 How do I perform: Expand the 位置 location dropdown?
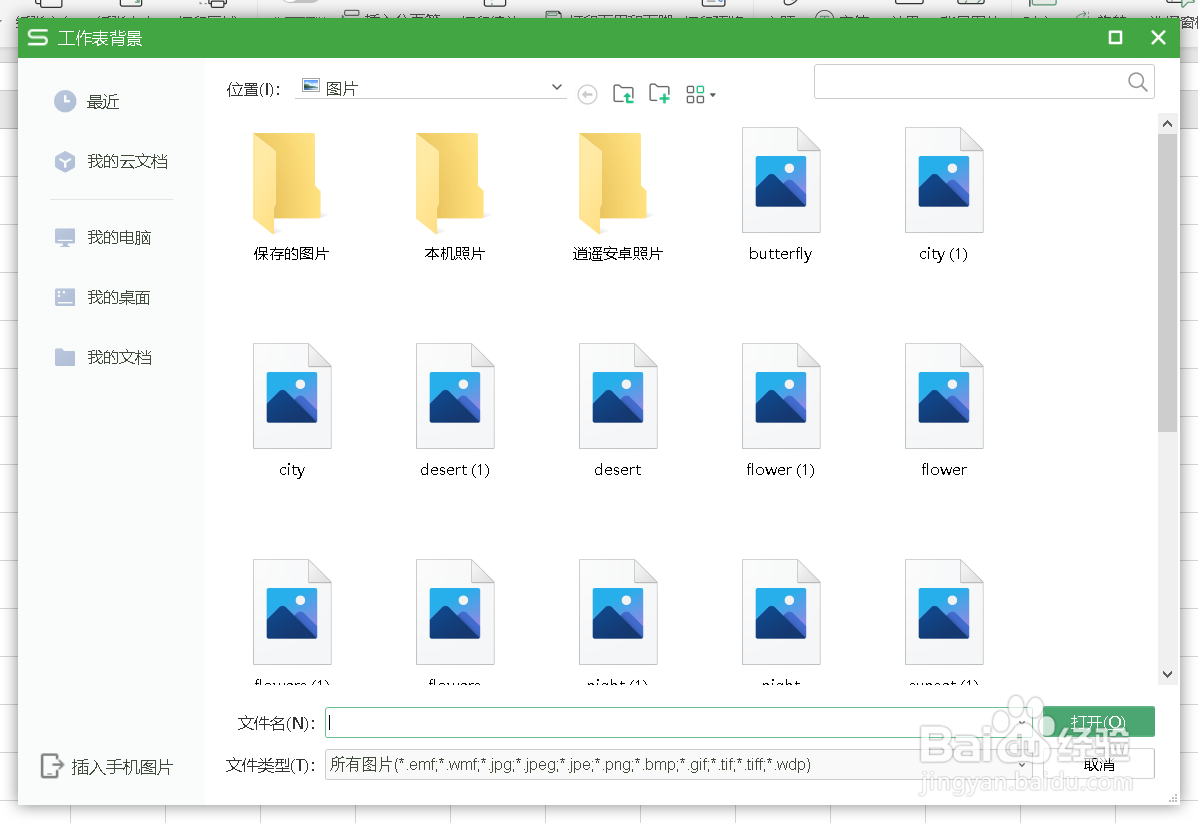(x=557, y=88)
